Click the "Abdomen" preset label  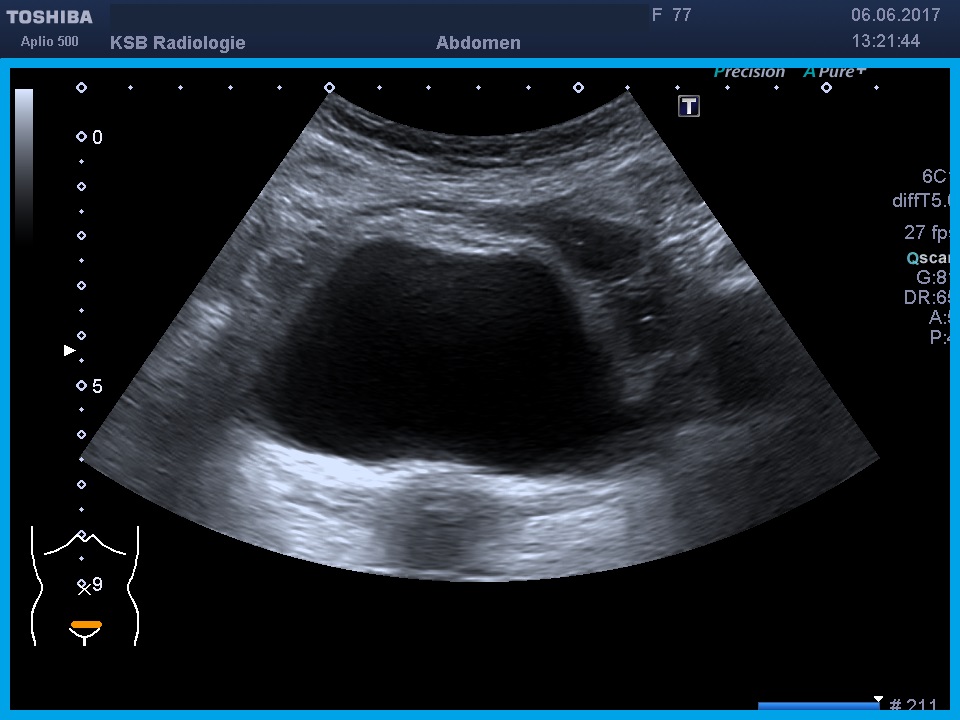pos(478,43)
